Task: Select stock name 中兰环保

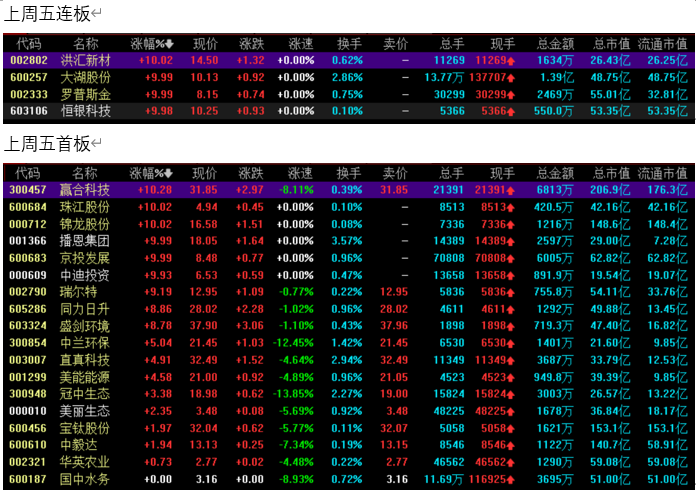Action: coord(84,343)
